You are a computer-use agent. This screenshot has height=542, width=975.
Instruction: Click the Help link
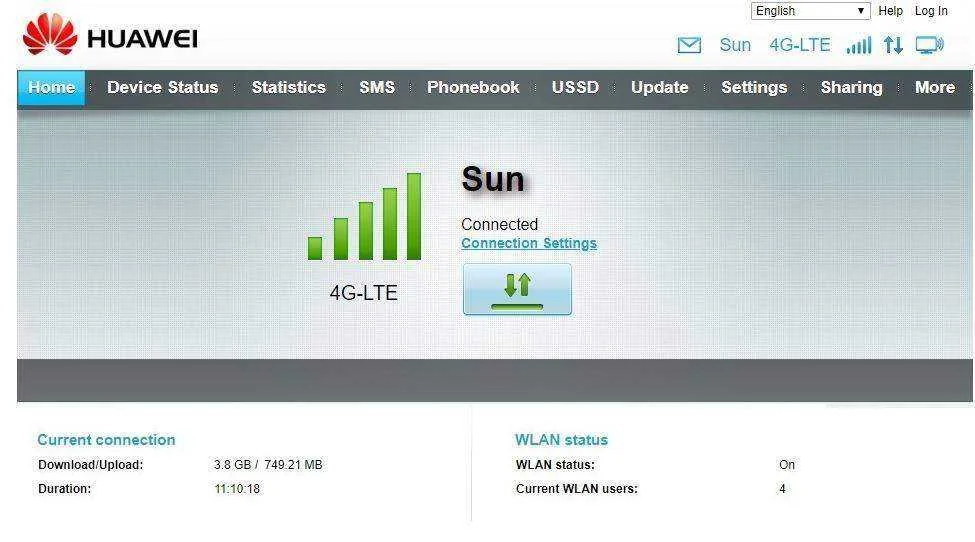[x=890, y=11]
